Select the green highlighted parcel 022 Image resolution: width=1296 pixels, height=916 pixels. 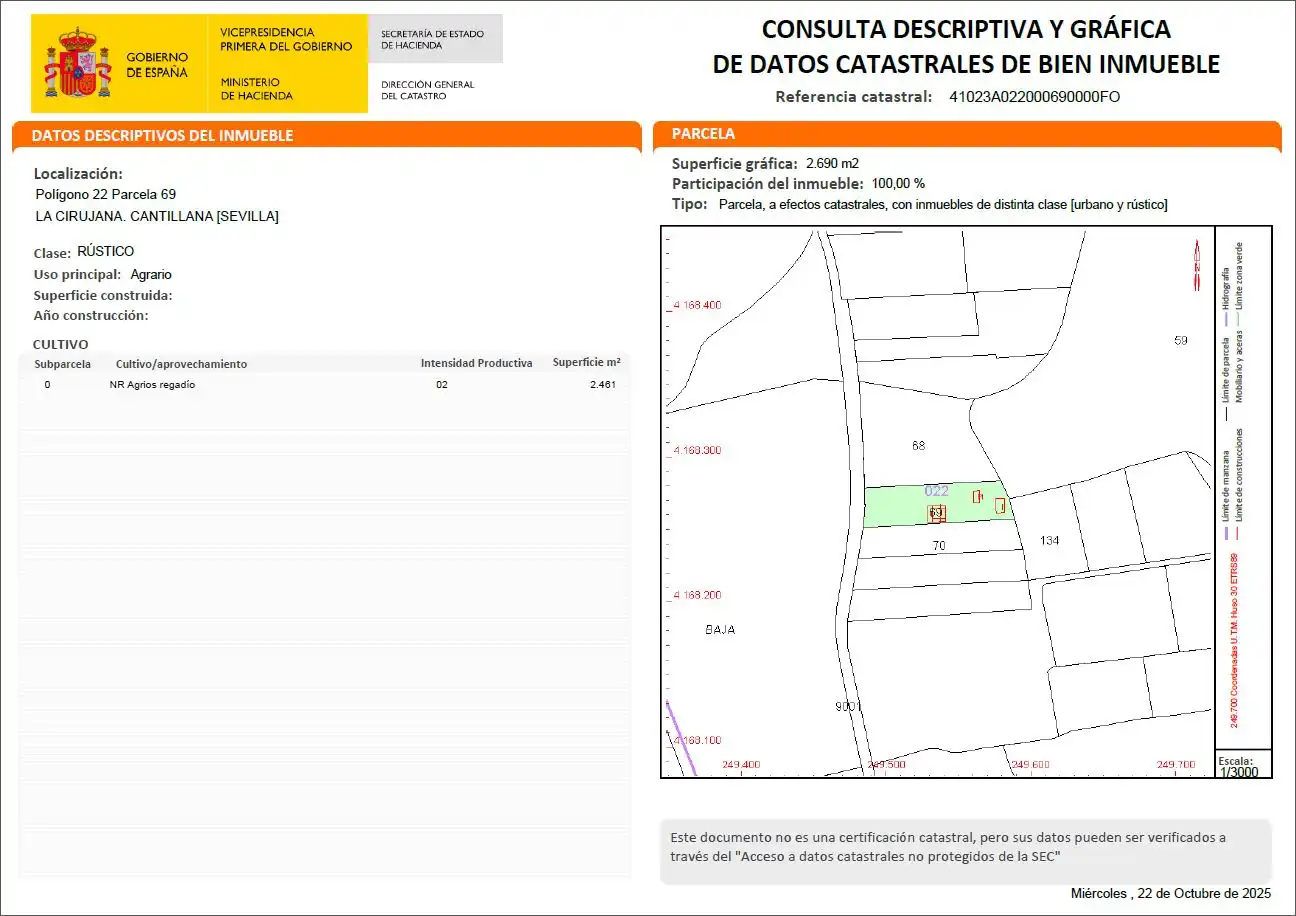938,506
